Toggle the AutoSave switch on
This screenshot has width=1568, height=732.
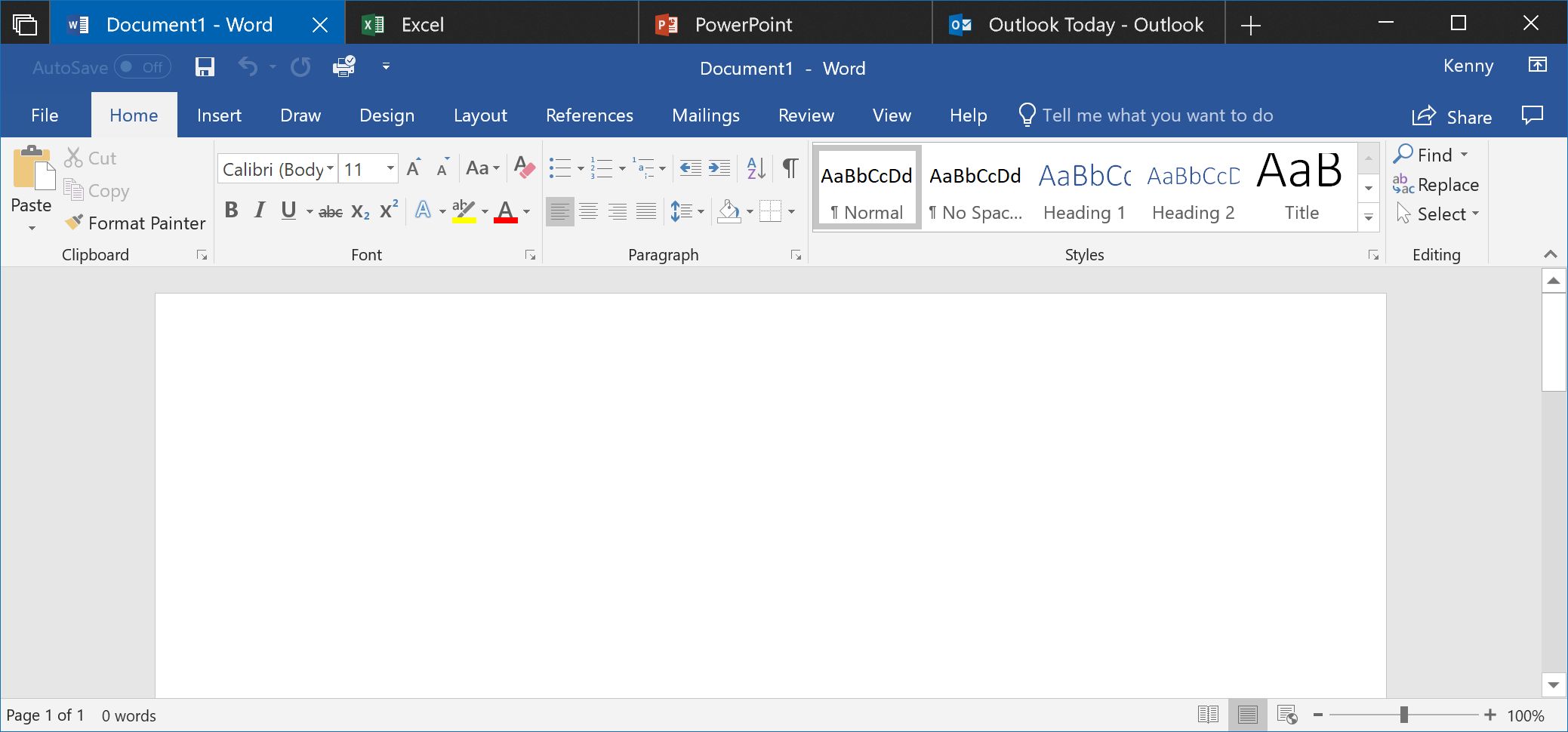(140, 67)
